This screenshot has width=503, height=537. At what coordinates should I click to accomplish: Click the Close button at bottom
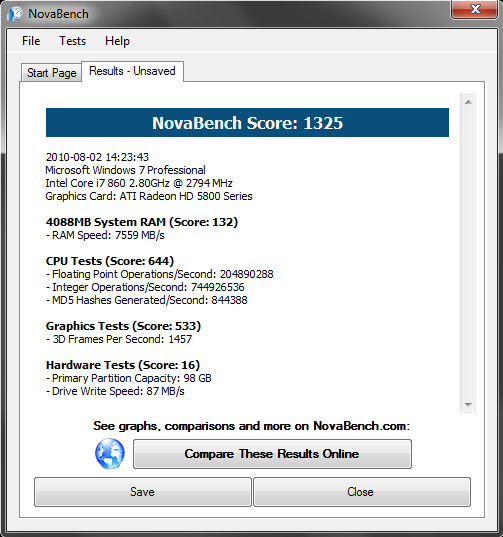click(362, 492)
